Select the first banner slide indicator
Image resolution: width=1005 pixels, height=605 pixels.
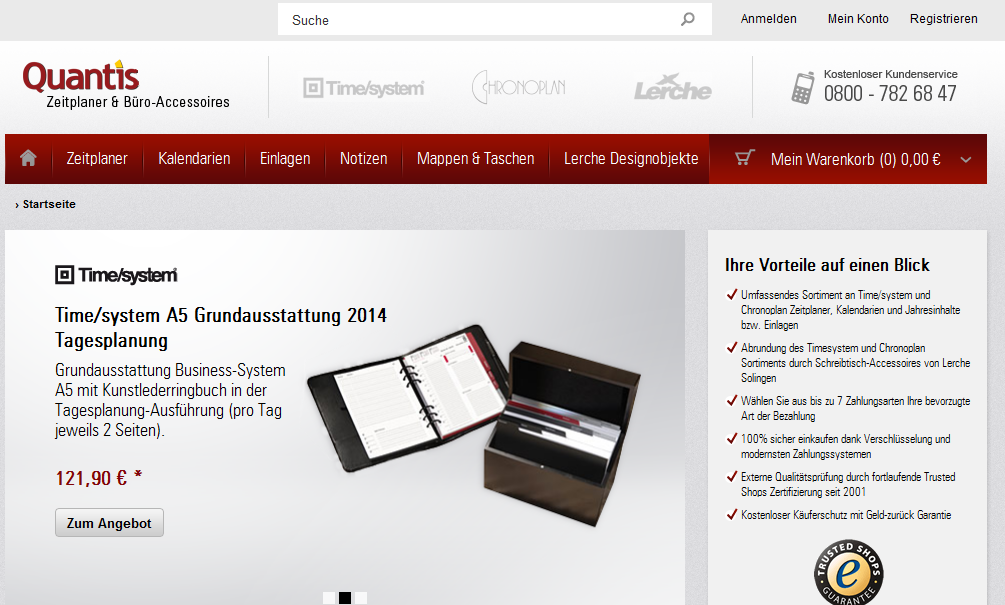[x=329, y=598]
